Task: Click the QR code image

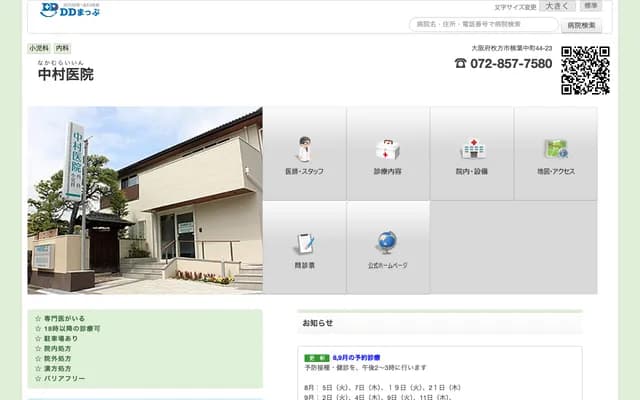Action: tap(585, 70)
